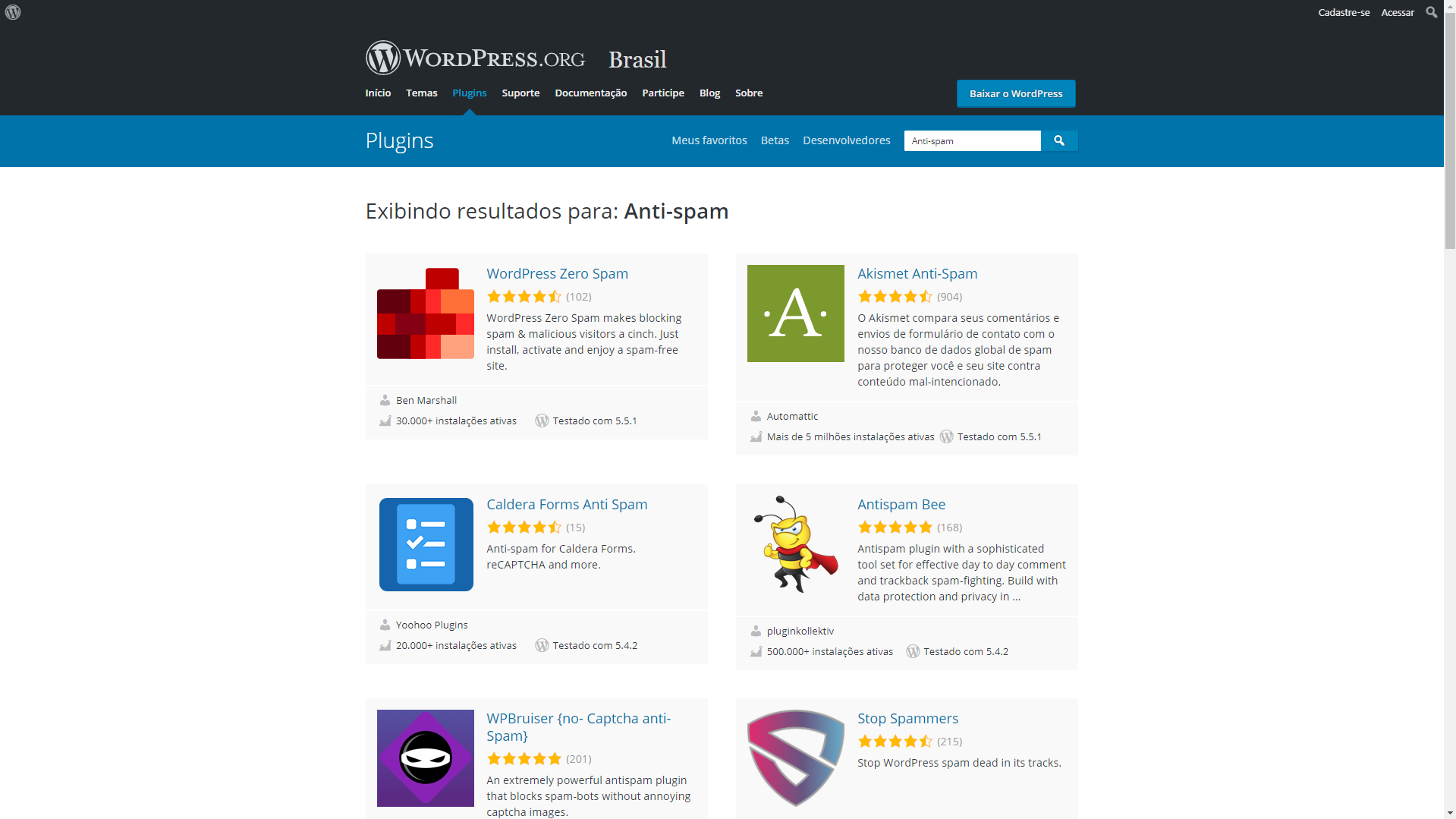Open the Suporte menu item

(x=520, y=93)
